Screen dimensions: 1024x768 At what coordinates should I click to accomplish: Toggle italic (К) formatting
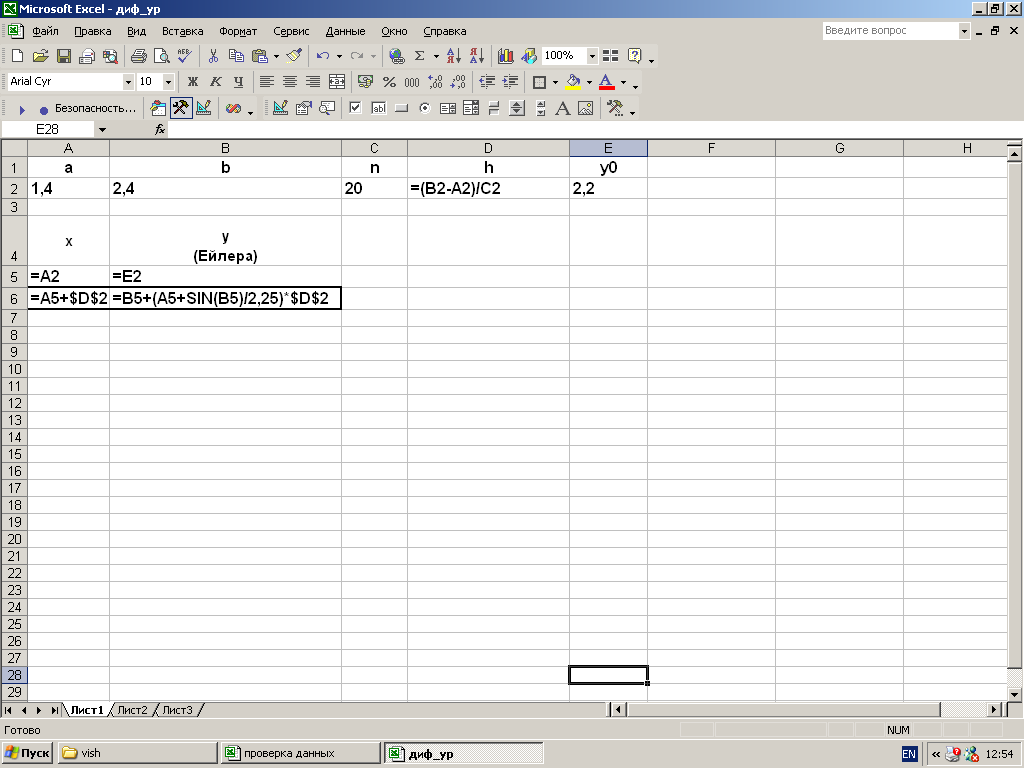click(216, 82)
